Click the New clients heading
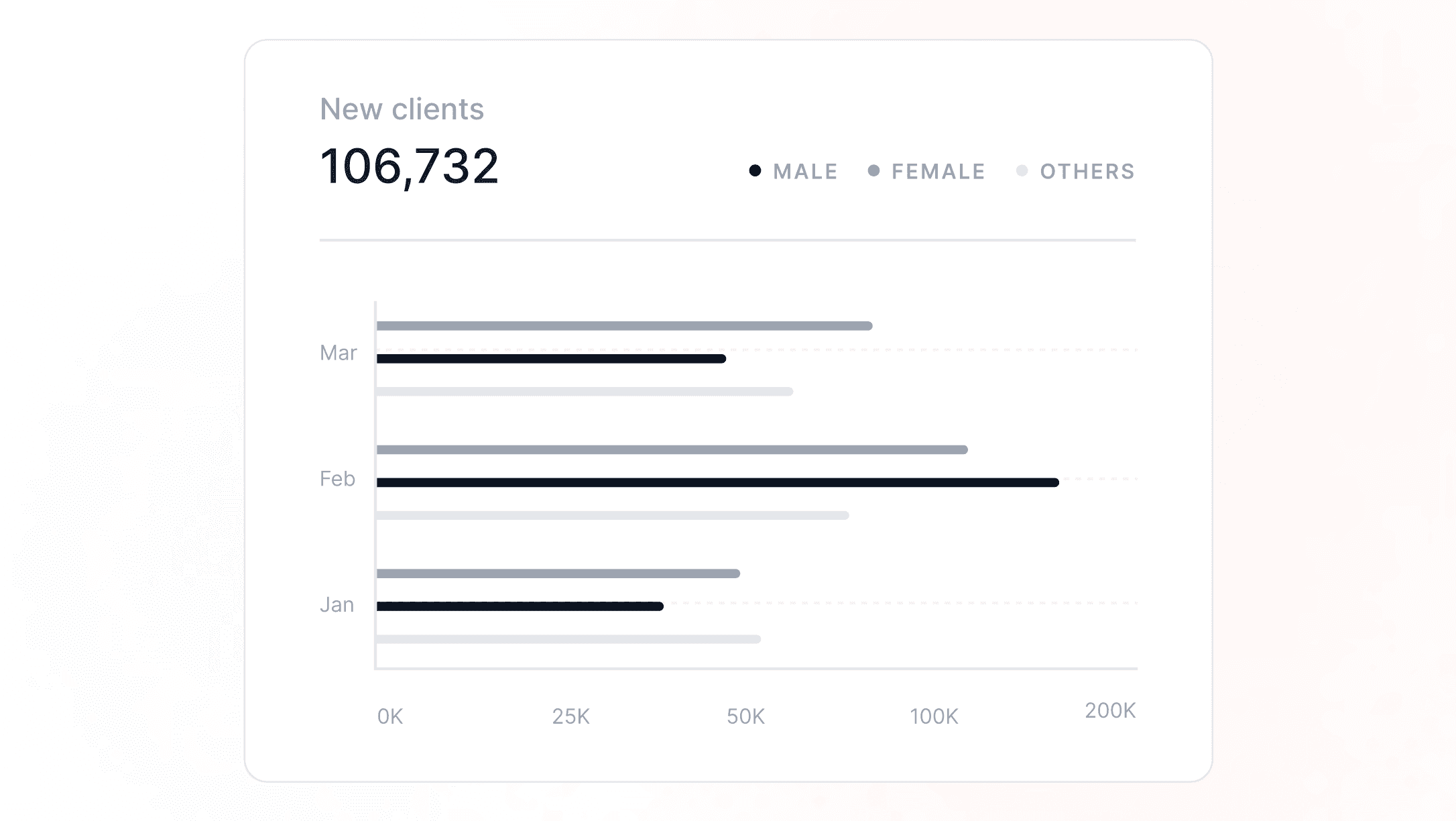Viewport: 1456px width, 821px height. (x=402, y=109)
